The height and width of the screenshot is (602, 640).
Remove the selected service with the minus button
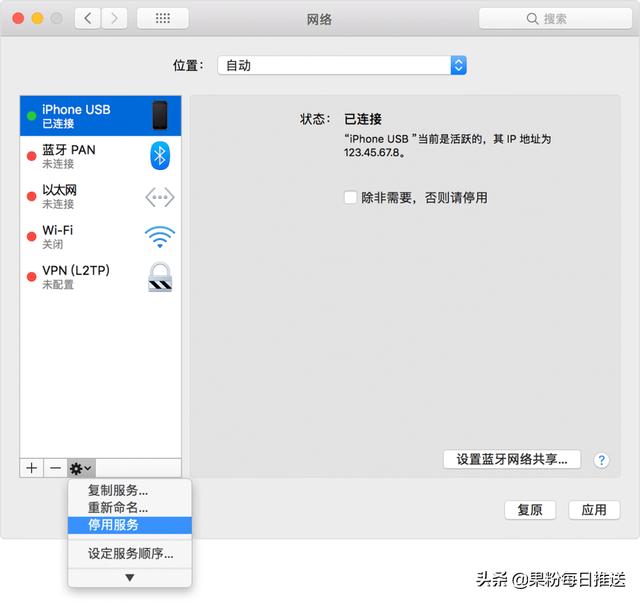(55, 468)
